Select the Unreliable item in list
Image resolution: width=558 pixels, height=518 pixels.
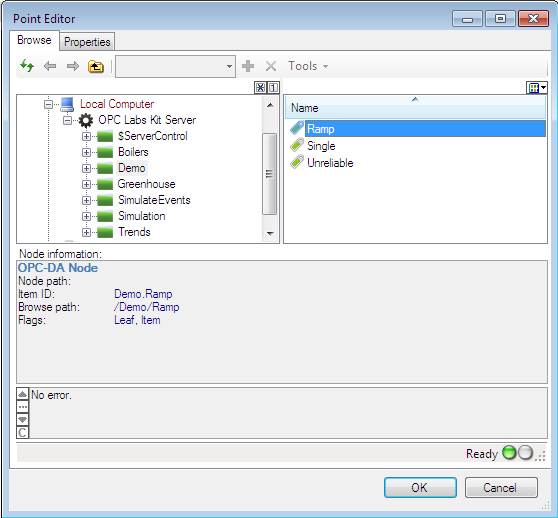click(330, 163)
